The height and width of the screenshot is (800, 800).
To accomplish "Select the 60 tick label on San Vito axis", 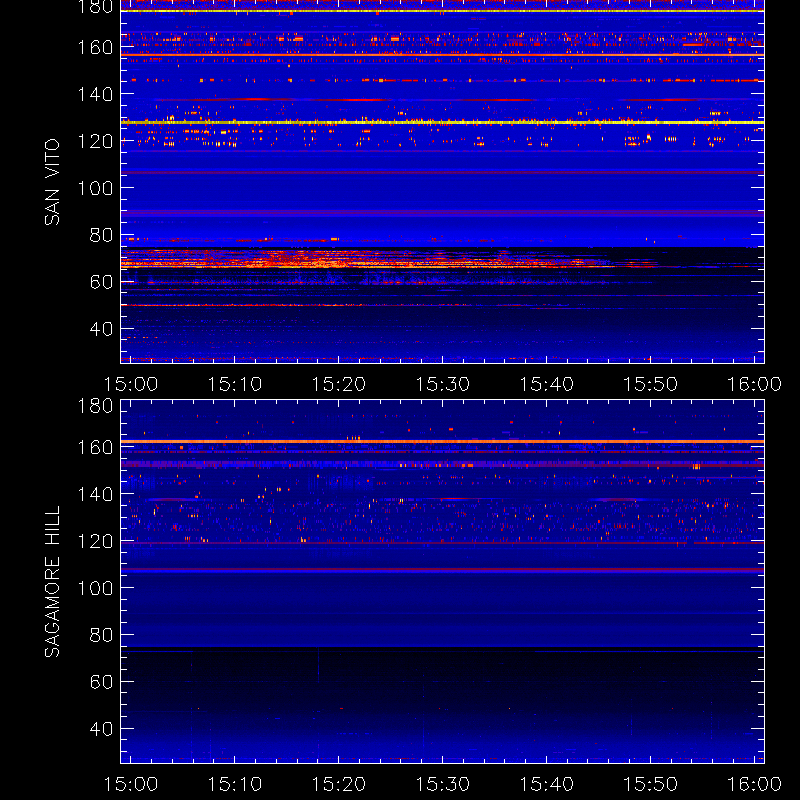I will click(101, 282).
